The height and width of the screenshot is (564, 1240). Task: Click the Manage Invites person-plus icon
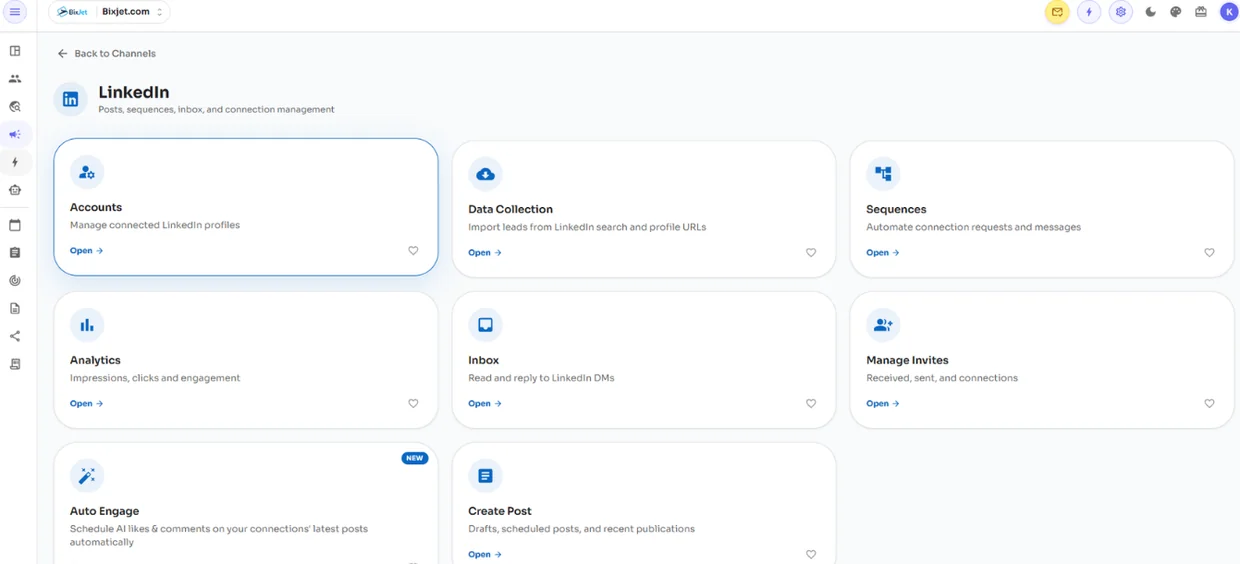pos(883,325)
